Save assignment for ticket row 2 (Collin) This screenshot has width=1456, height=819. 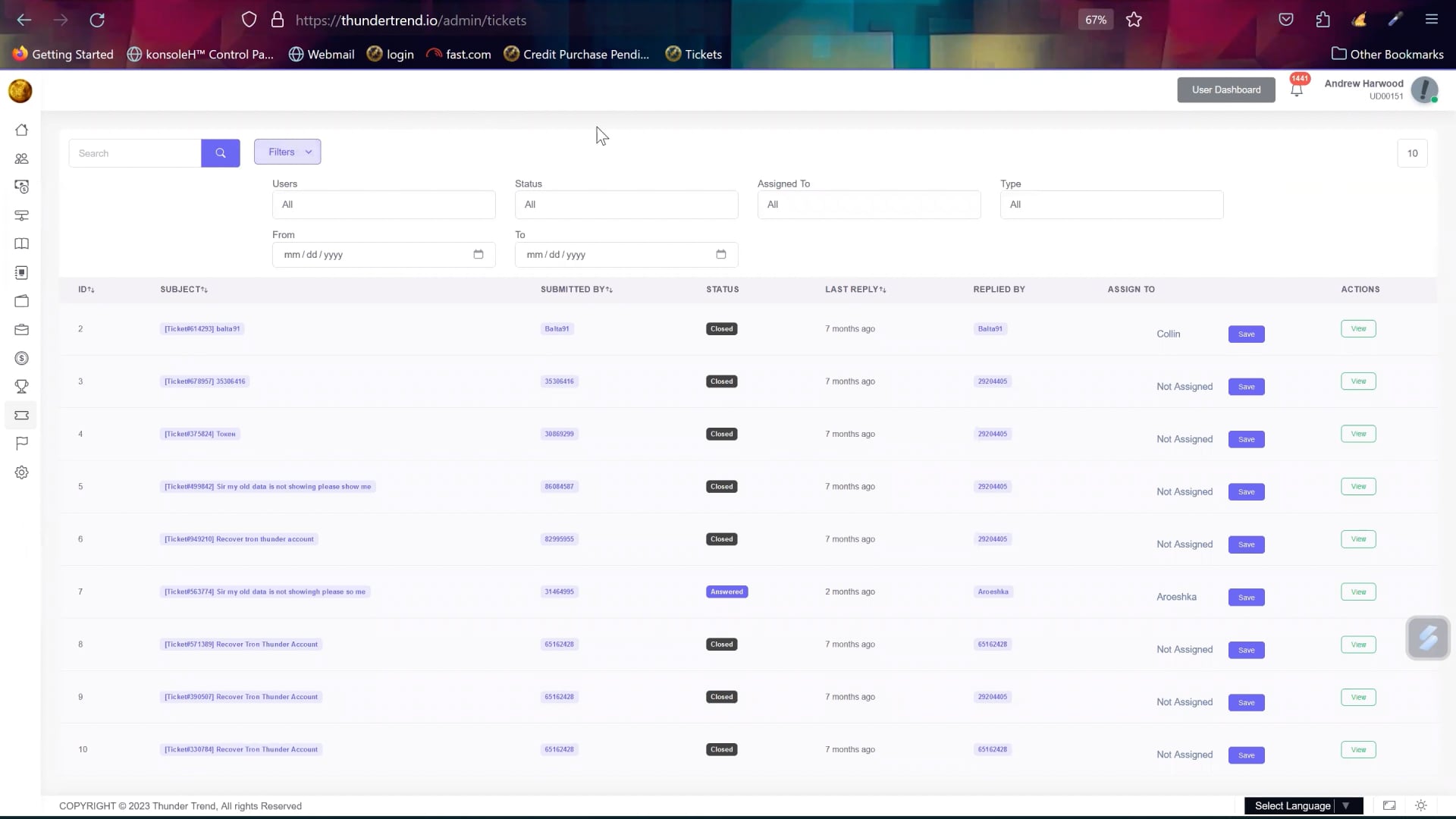pyautogui.click(x=1246, y=334)
